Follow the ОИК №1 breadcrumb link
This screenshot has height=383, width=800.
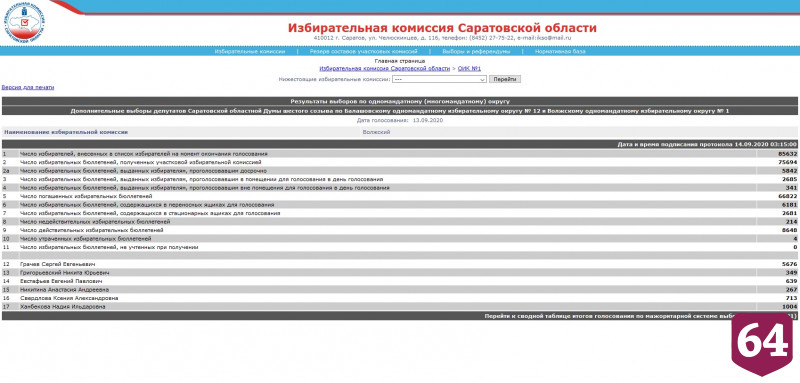(469, 68)
